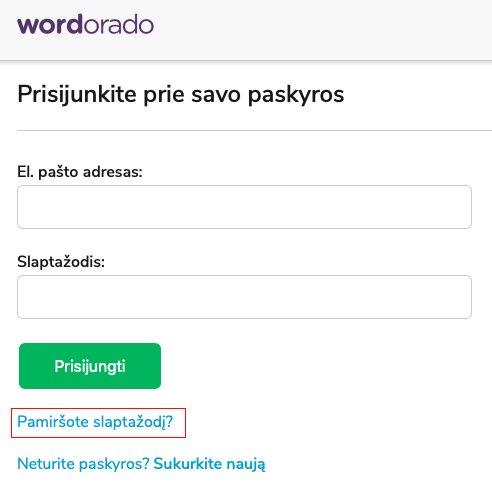Image resolution: width=492 pixels, height=495 pixels.
Task: Click the bold Sukurkite naują text
Action: [209, 464]
